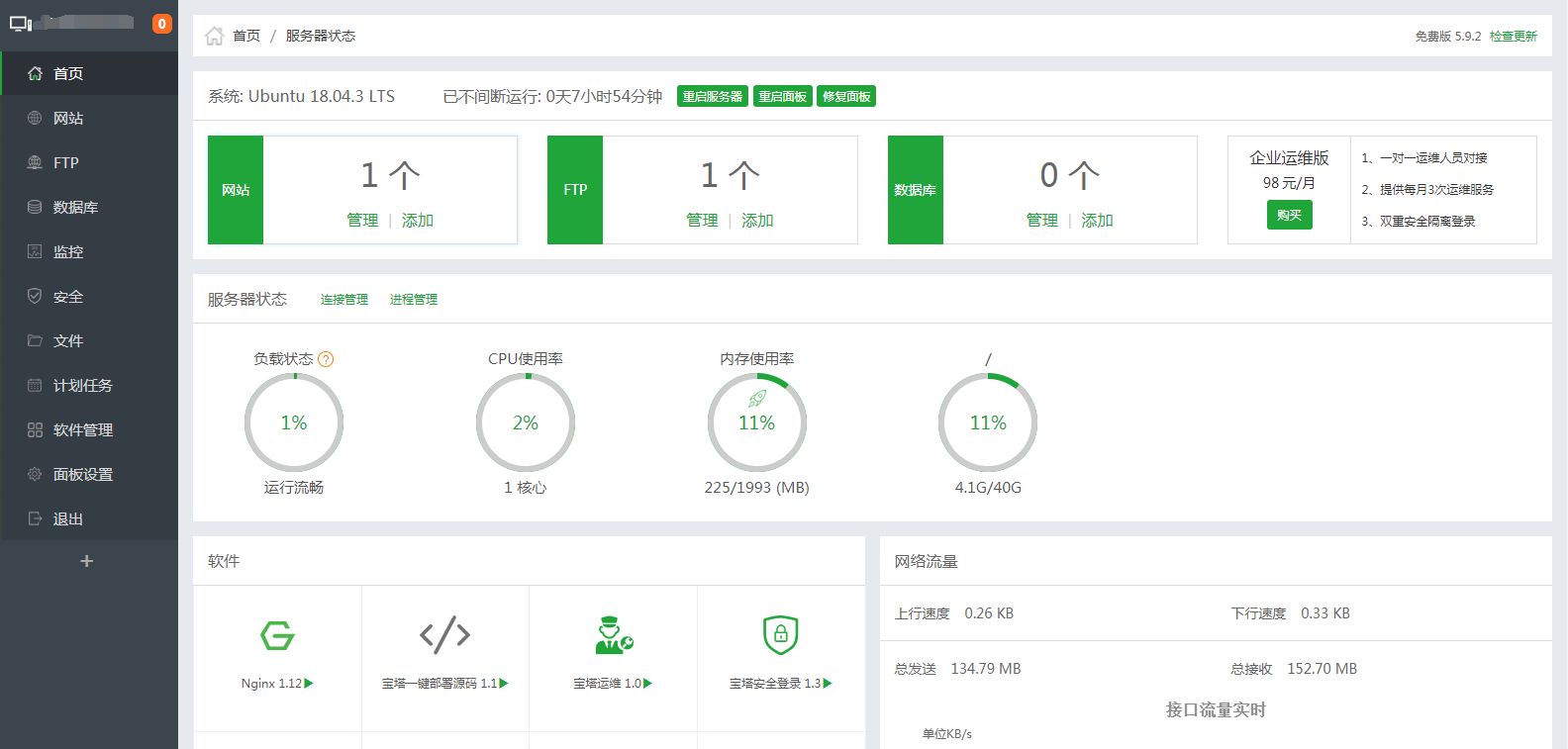This screenshot has height=749, width=1568.
Task: Click the green 网站 card label
Action: [x=236, y=190]
